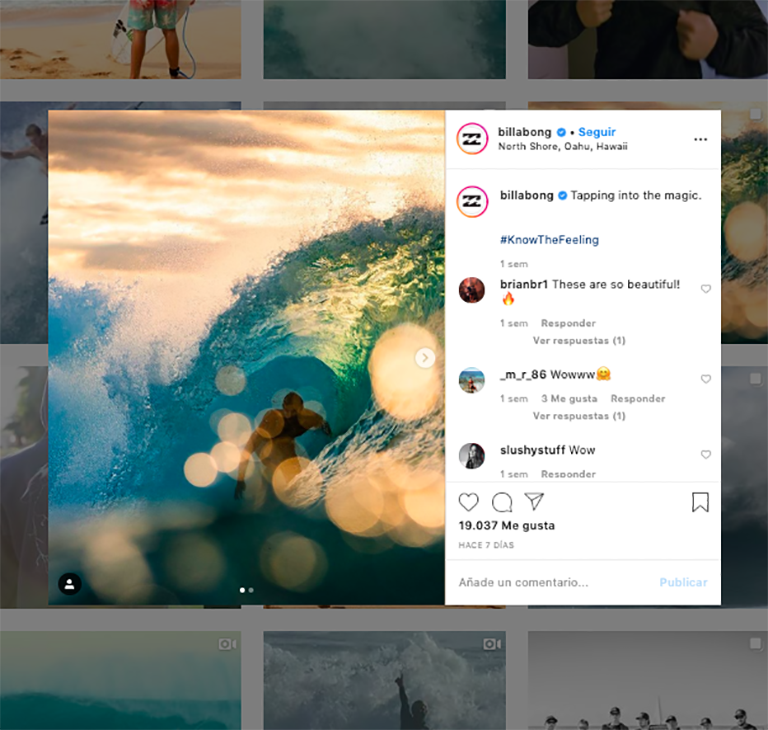Screen dimensions: 768x730
Task: Reply to brianbr1's comment
Action: 568,324
